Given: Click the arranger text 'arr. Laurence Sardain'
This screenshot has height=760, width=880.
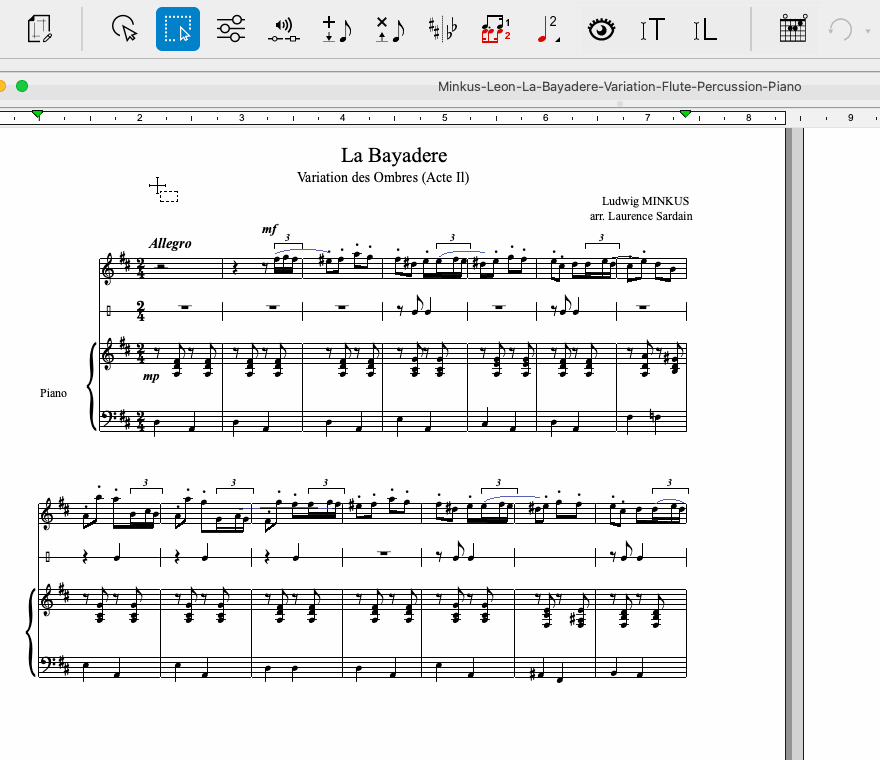Looking at the screenshot, I should [641, 216].
